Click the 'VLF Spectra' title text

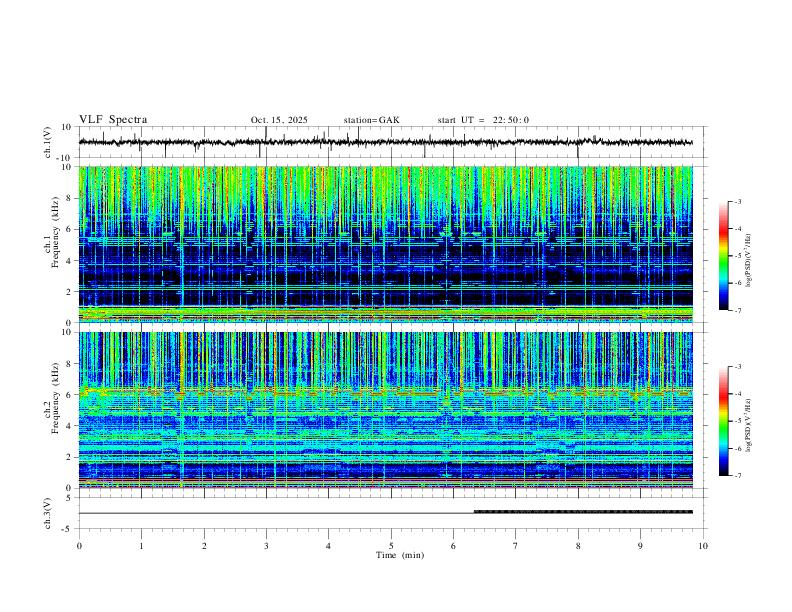[113, 120]
